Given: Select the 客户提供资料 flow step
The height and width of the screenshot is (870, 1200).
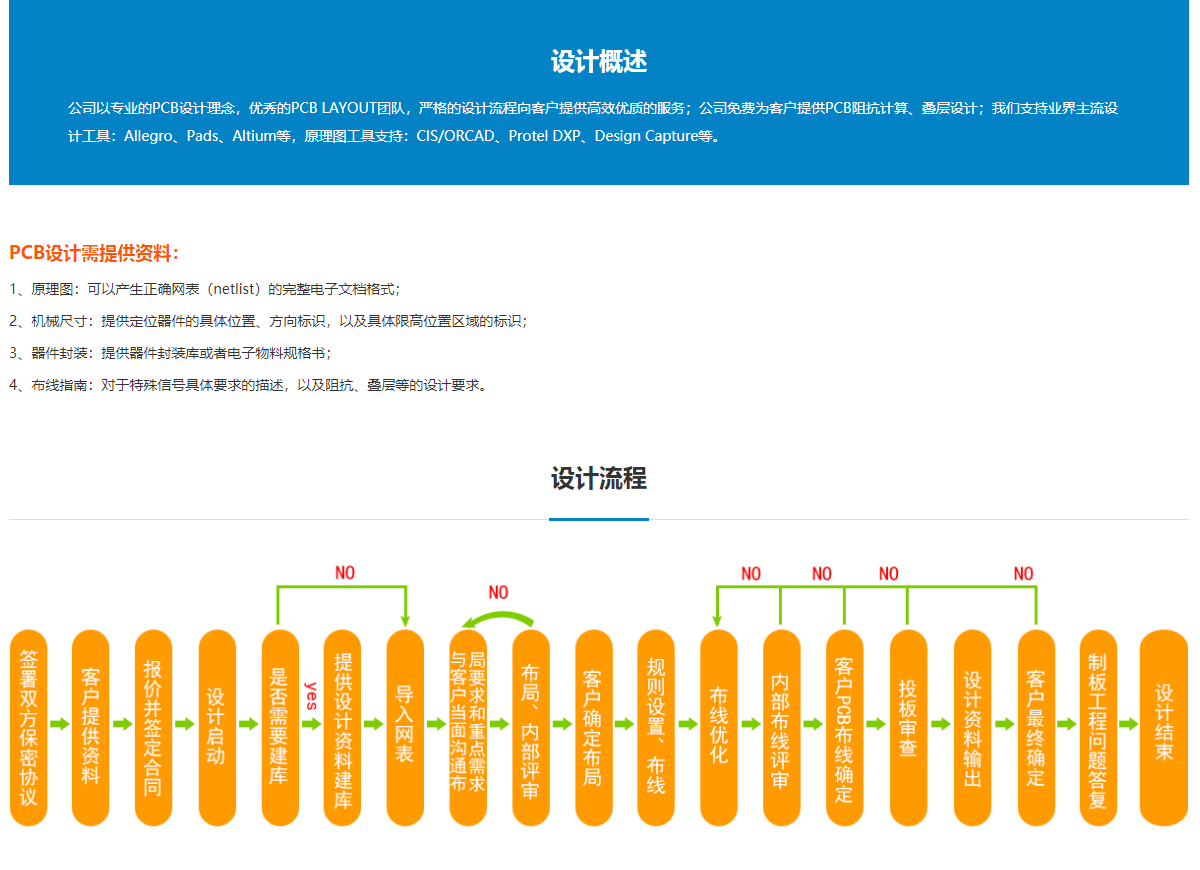Looking at the screenshot, I should [x=91, y=727].
